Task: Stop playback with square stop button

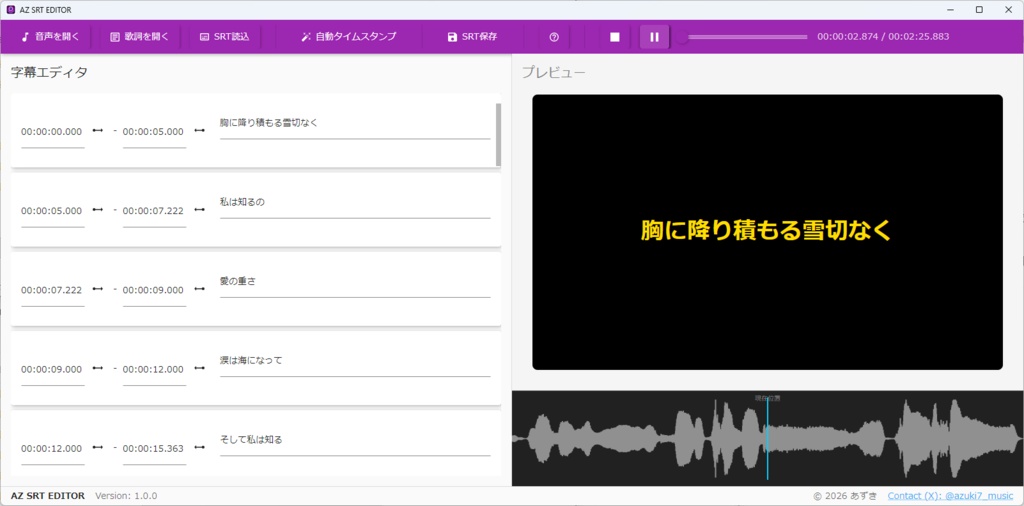Action: point(615,37)
